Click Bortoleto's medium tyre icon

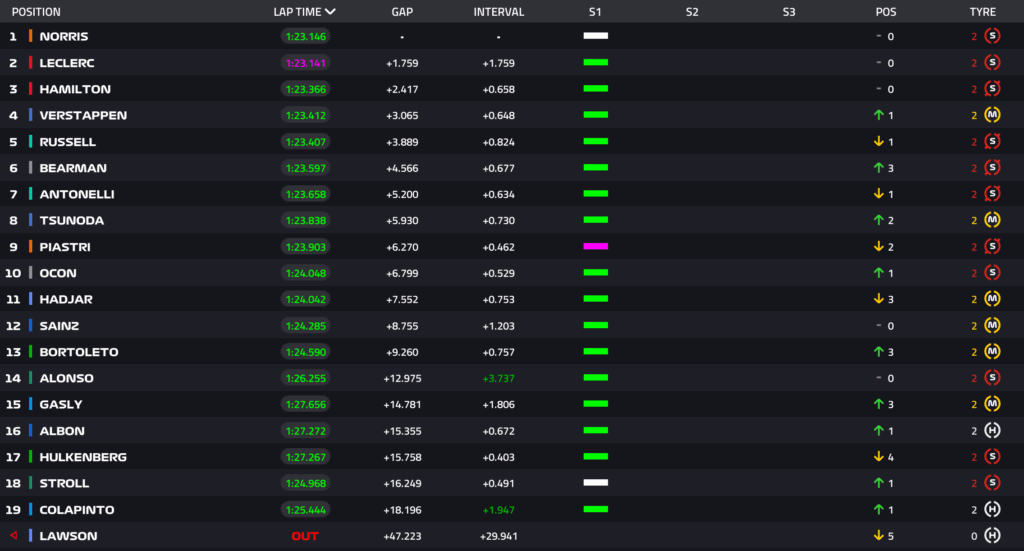[x=992, y=352]
